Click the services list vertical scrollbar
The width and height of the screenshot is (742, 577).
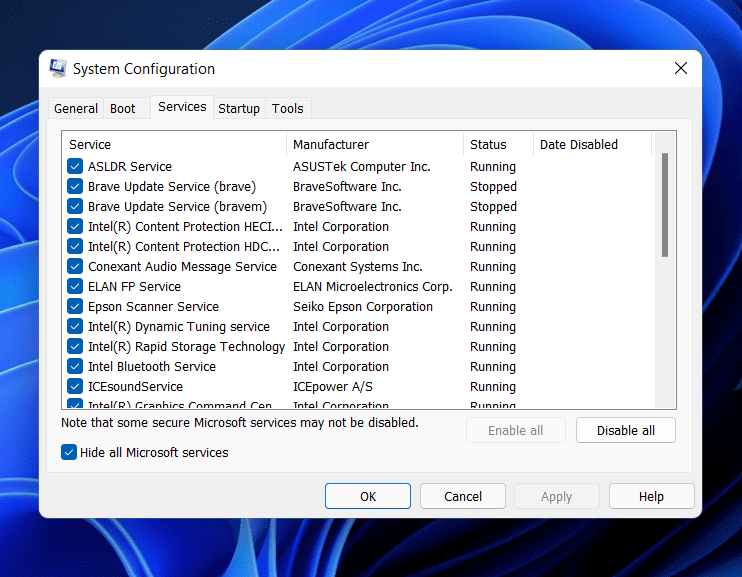point(665,205)
